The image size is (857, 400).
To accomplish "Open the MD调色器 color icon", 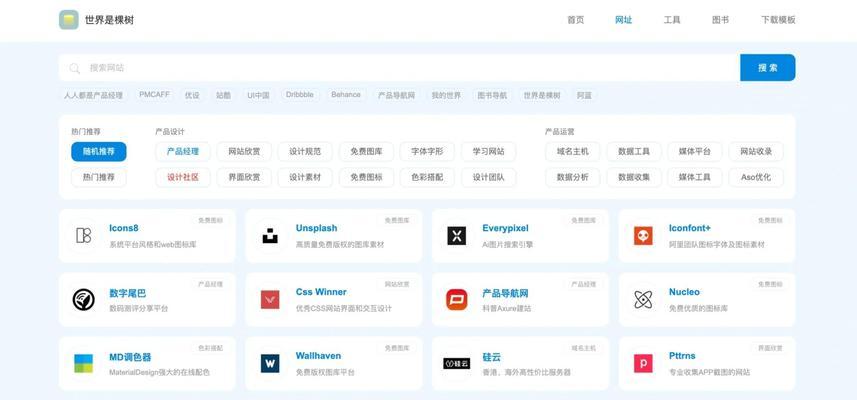I will (84, 363).
